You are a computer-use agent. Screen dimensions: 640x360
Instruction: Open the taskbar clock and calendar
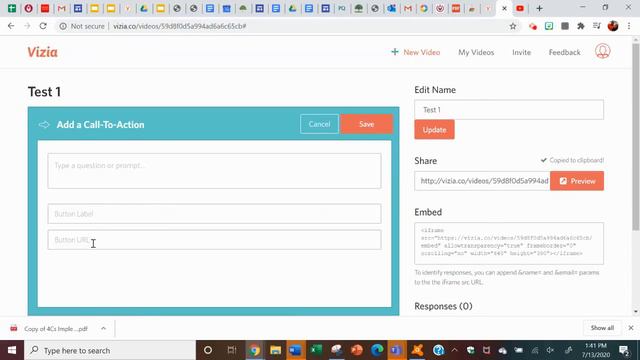(596, 350)
